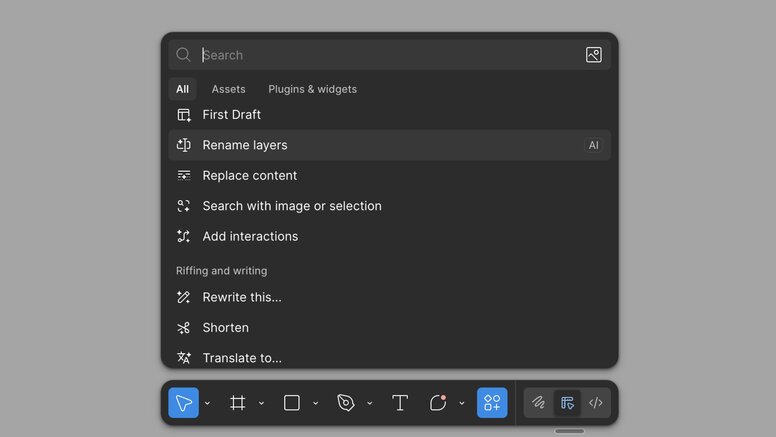Toggle the Actions button in toolbar

tap(492, 403)
